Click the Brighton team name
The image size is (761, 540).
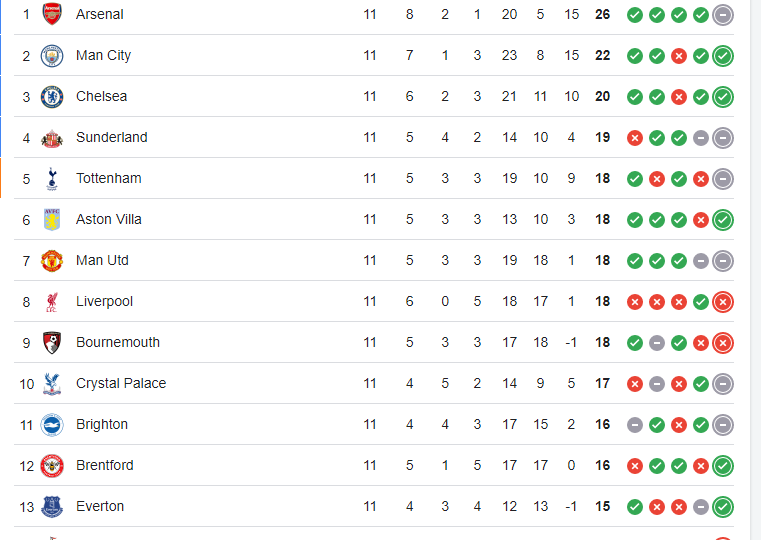tap(102, 425)
